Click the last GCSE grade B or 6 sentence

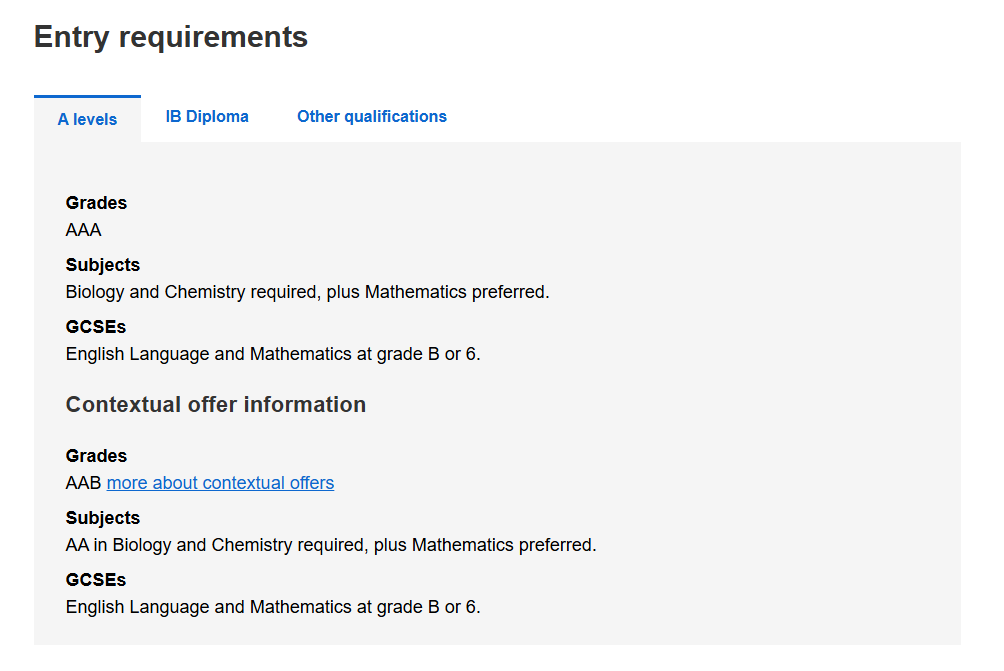(x=273, y=607)
